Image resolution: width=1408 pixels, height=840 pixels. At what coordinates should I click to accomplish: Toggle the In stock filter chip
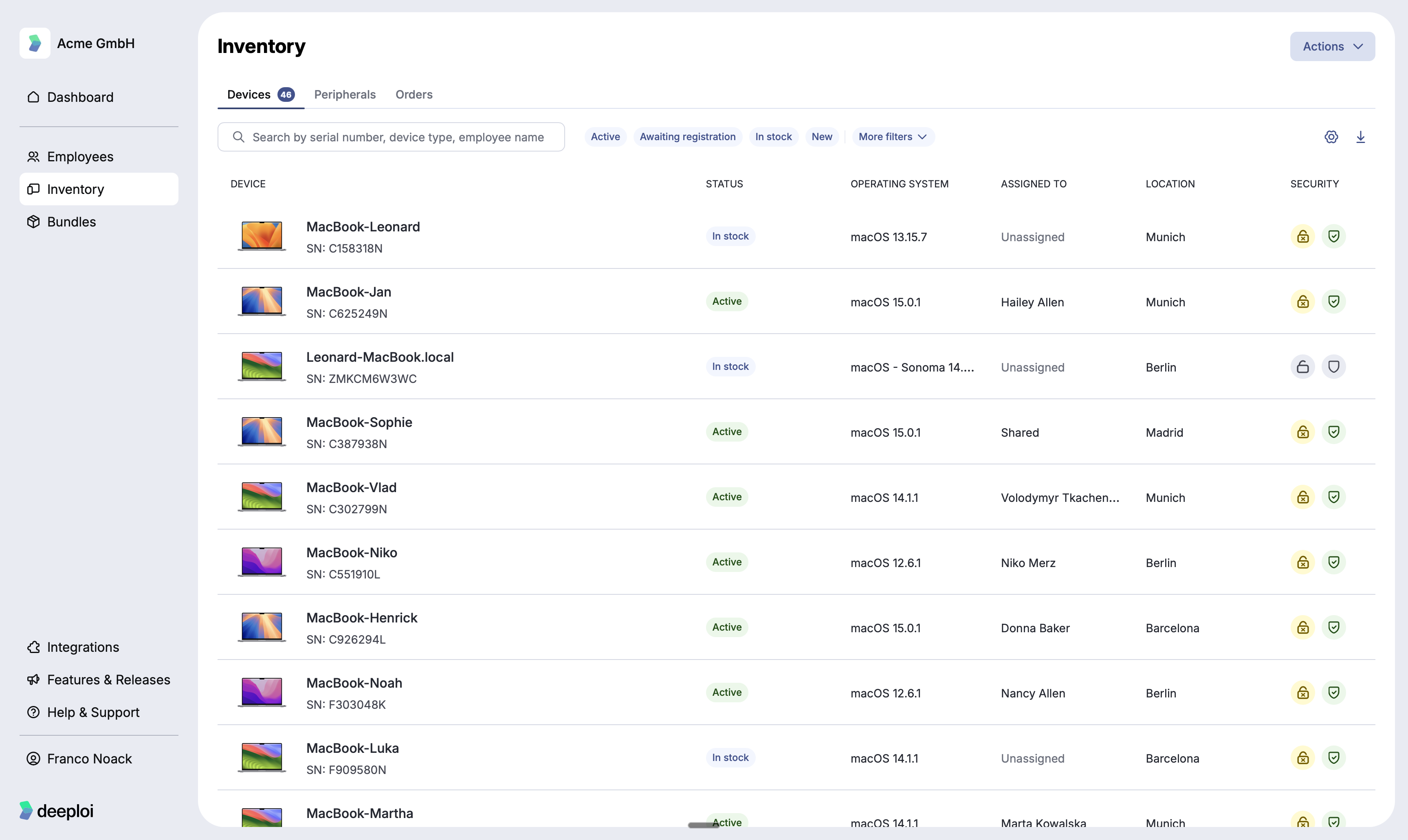(773, 137)
